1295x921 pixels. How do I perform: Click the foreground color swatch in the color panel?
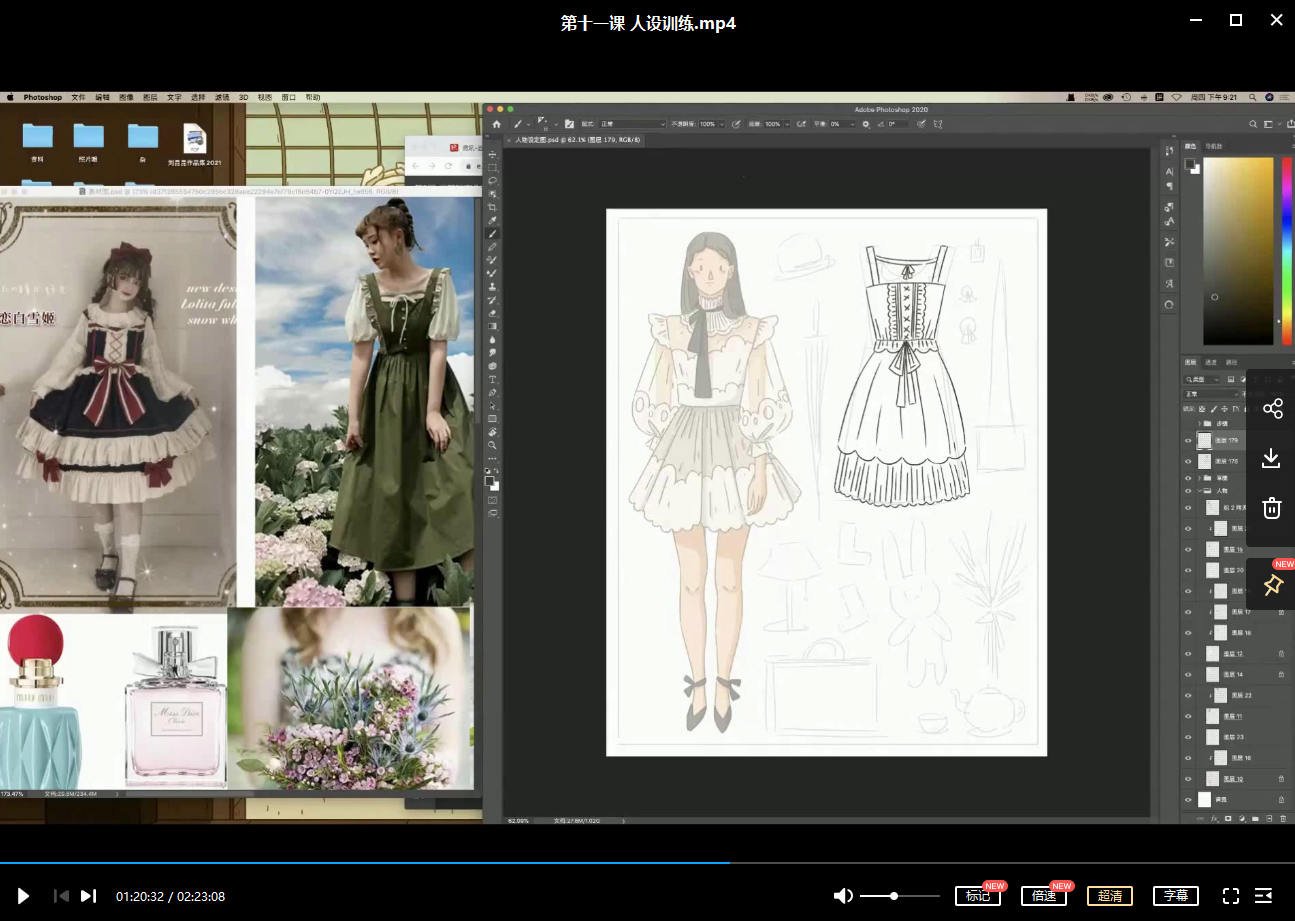[1190, 162]
